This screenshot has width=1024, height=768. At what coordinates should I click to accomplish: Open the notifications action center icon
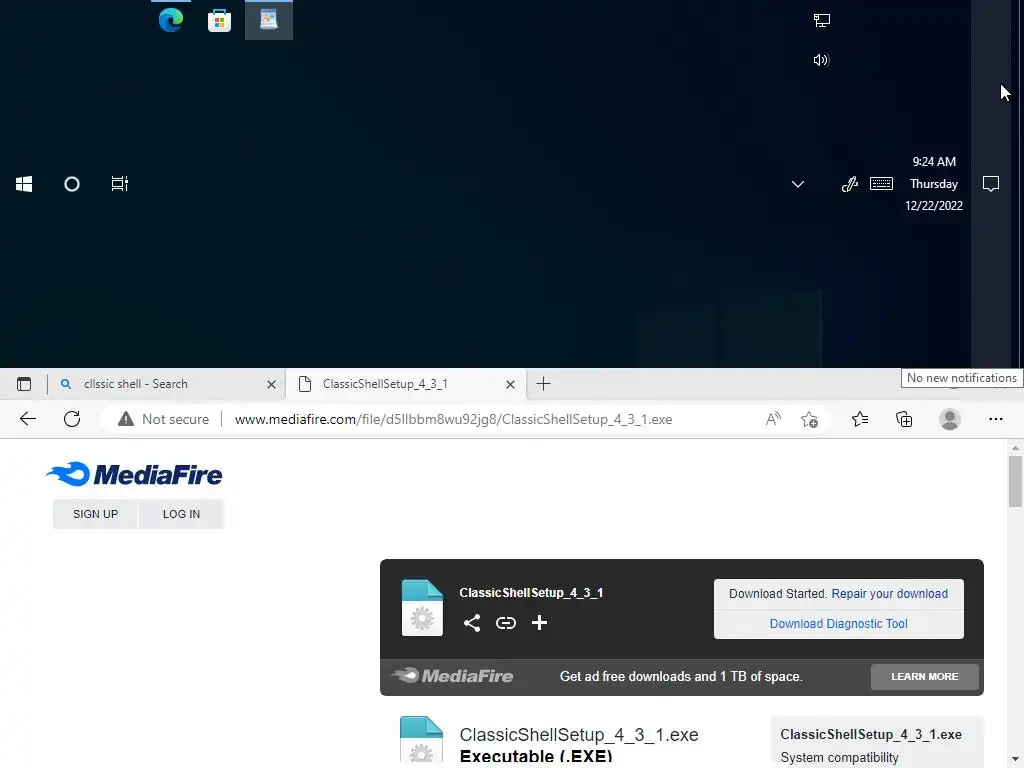click(991, 184)
